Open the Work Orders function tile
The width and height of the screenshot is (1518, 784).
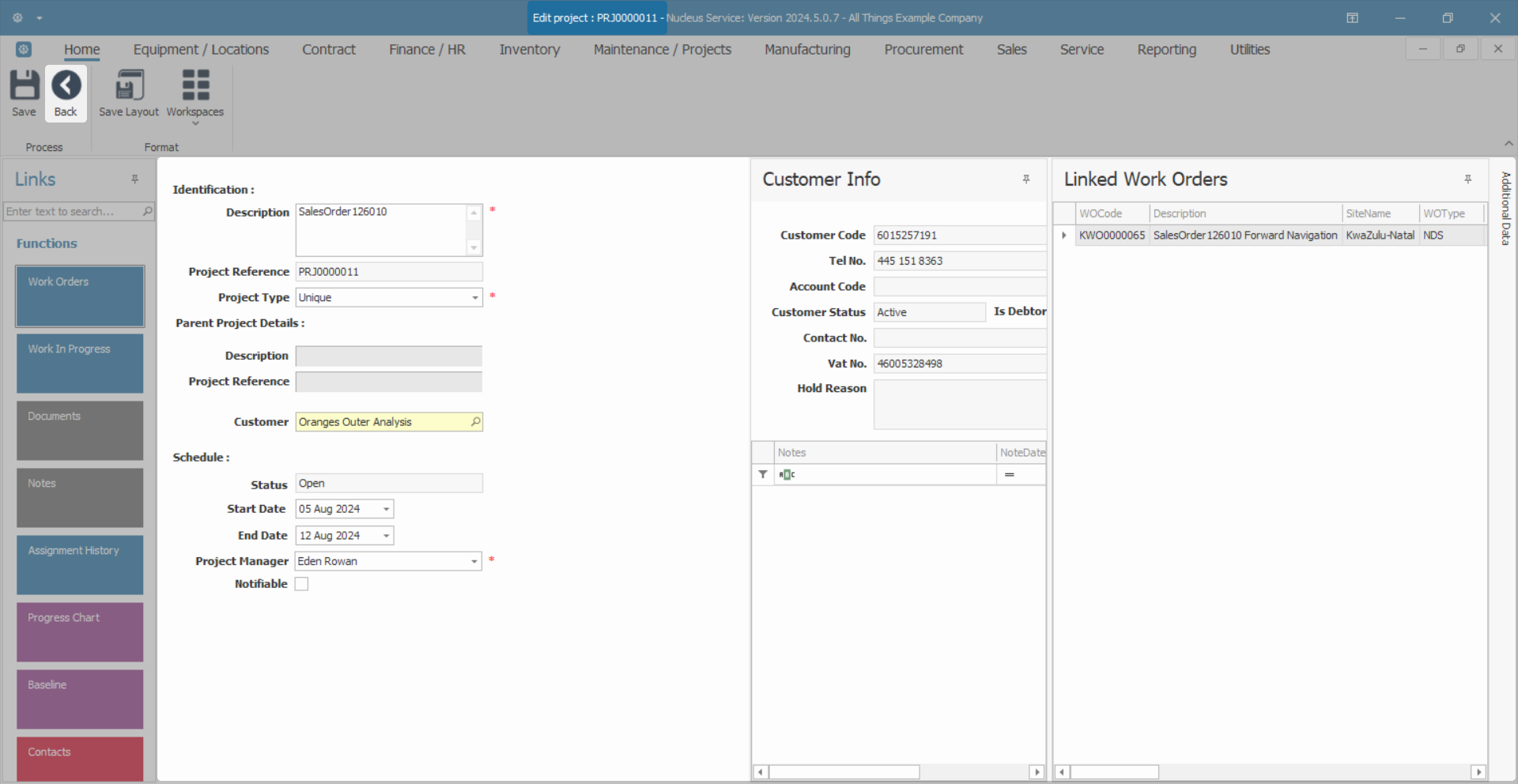pyautogui.click(x=80, y=296)
